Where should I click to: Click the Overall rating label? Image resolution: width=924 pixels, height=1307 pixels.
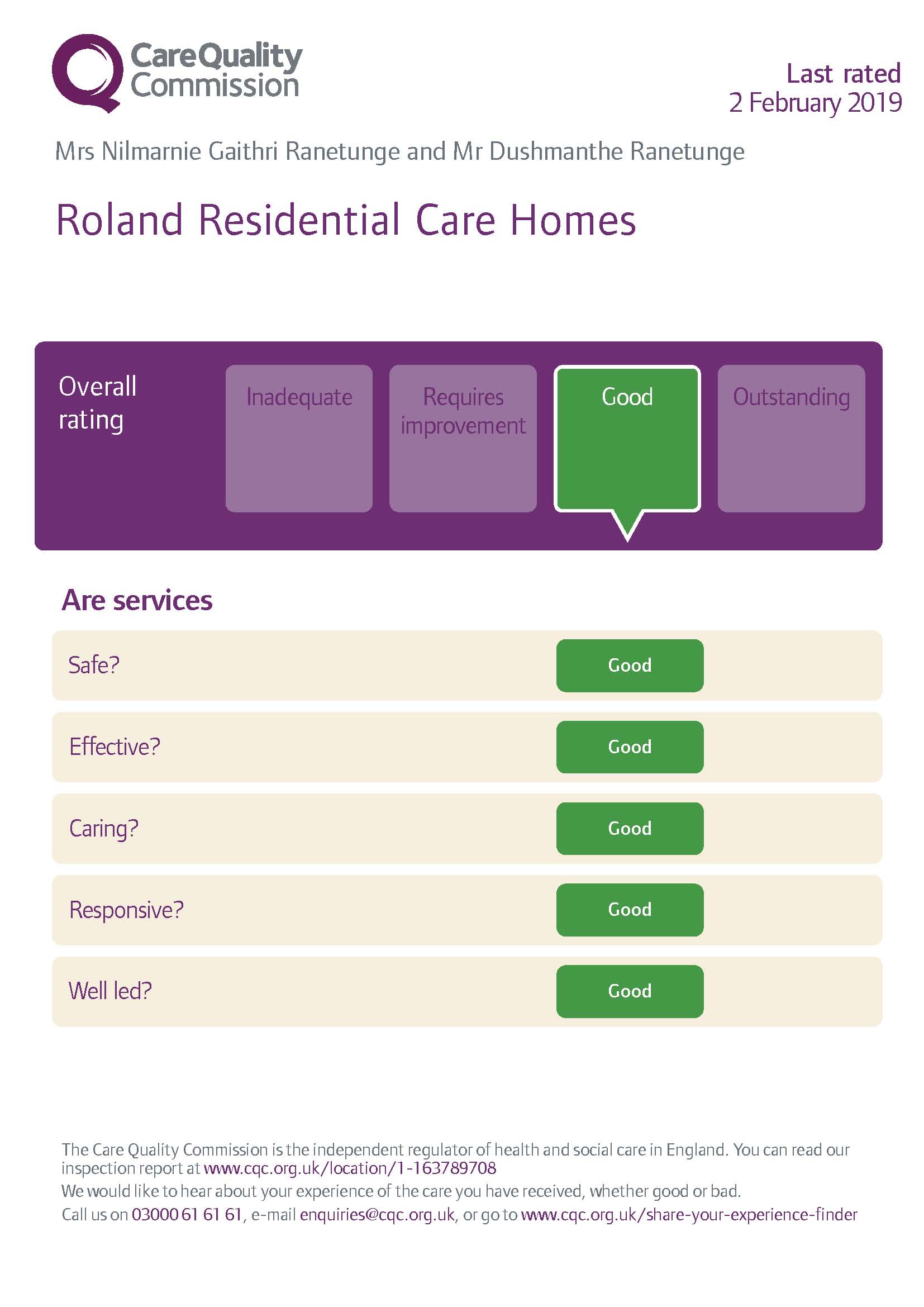click(x=97, y=402)
